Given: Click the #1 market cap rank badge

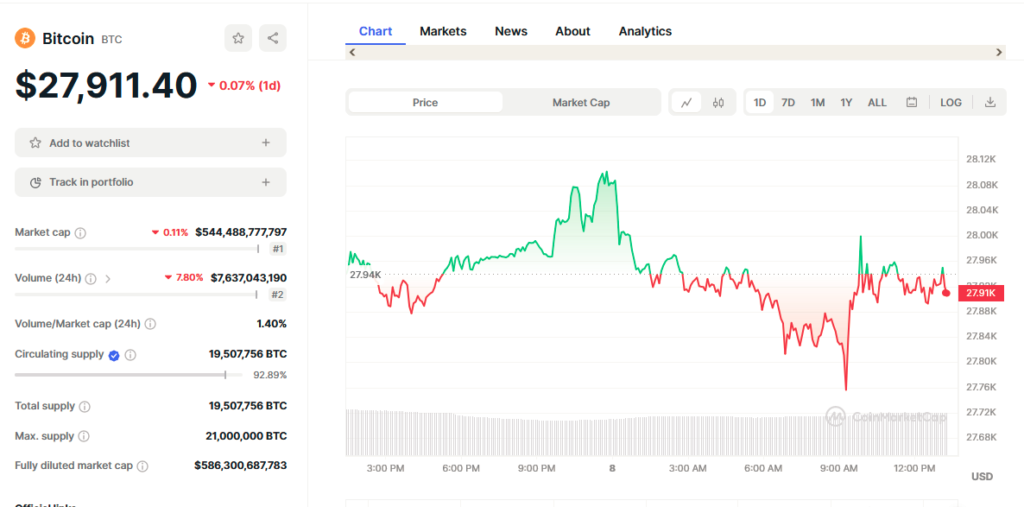Looking at the screenshot, I should coord(278,249).
